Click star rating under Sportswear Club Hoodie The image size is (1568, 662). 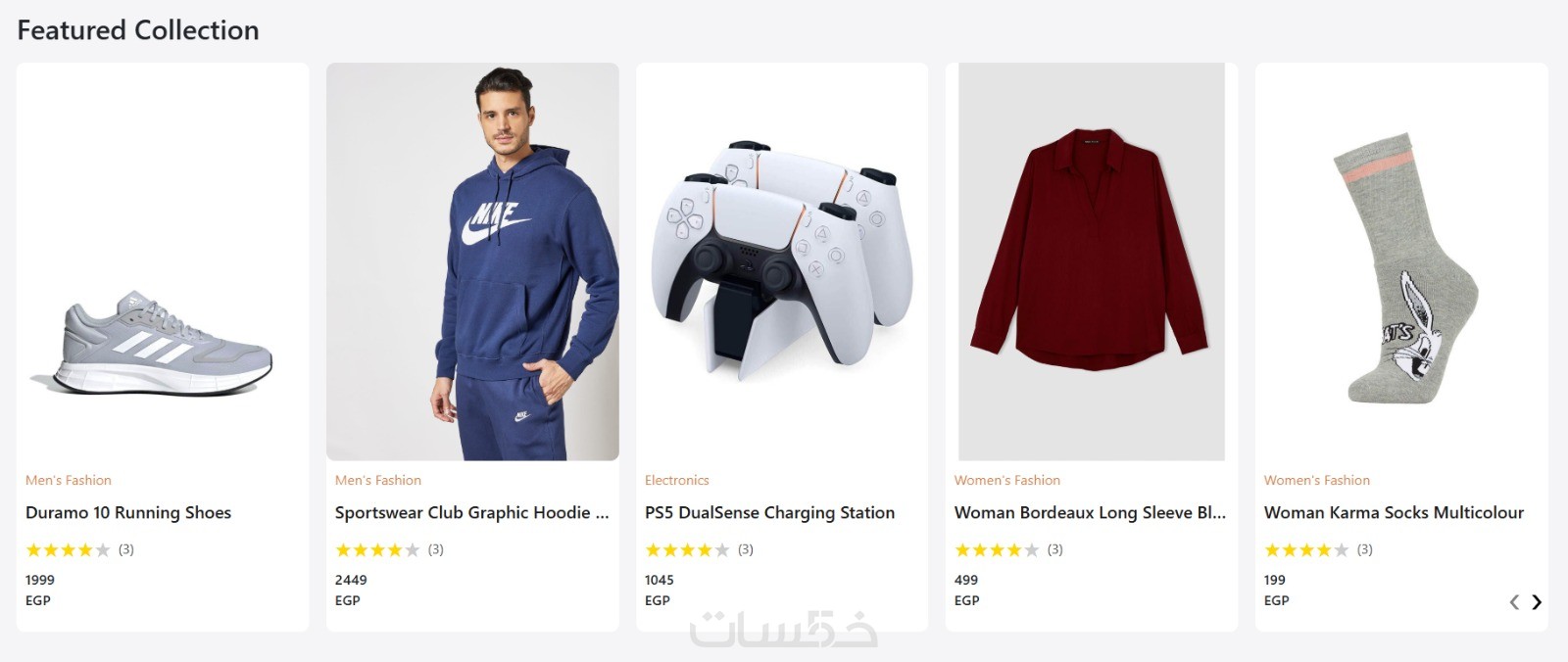(377, 550)
